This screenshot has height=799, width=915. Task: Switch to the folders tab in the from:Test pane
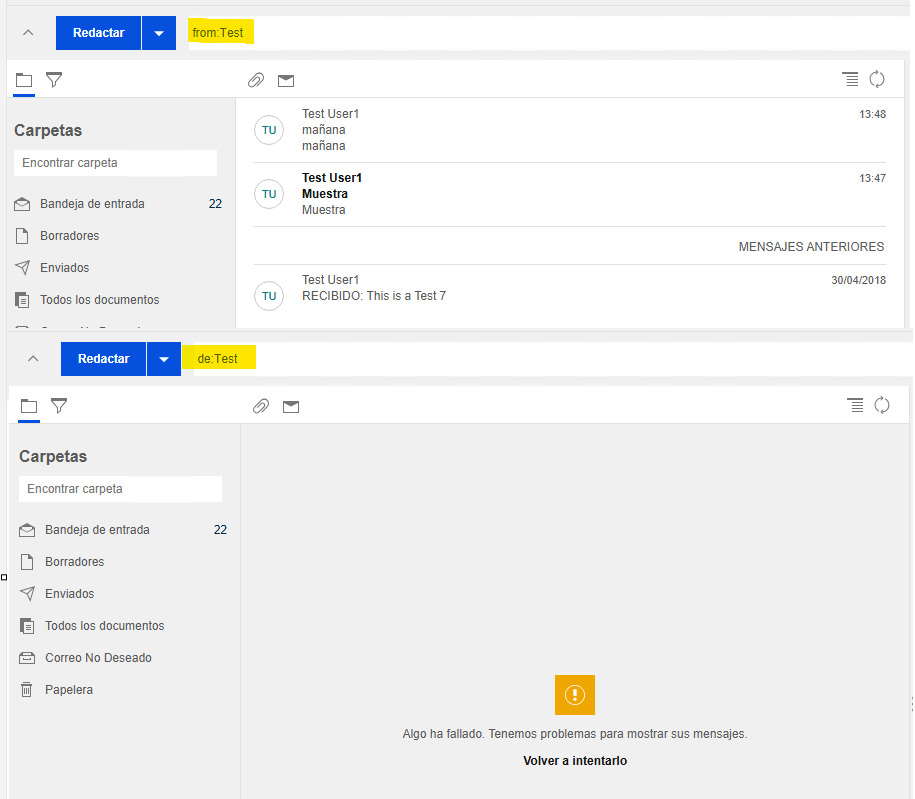[24, 80]
